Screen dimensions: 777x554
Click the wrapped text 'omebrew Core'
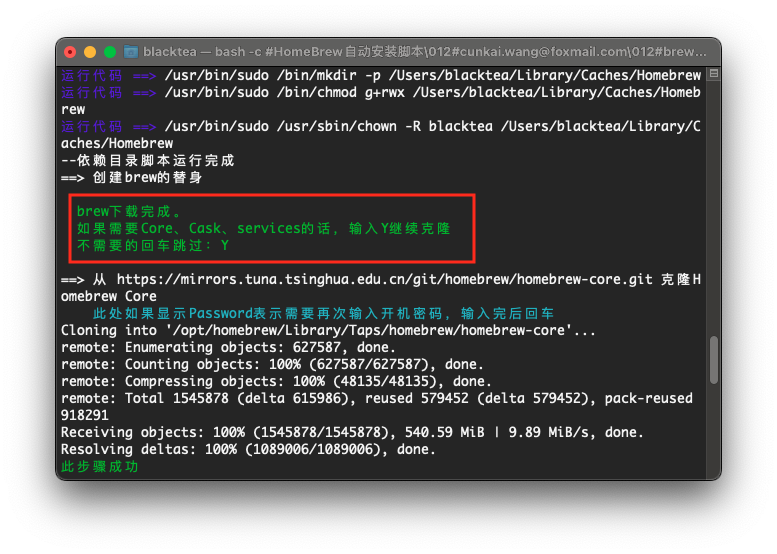(x=109, y=296)
